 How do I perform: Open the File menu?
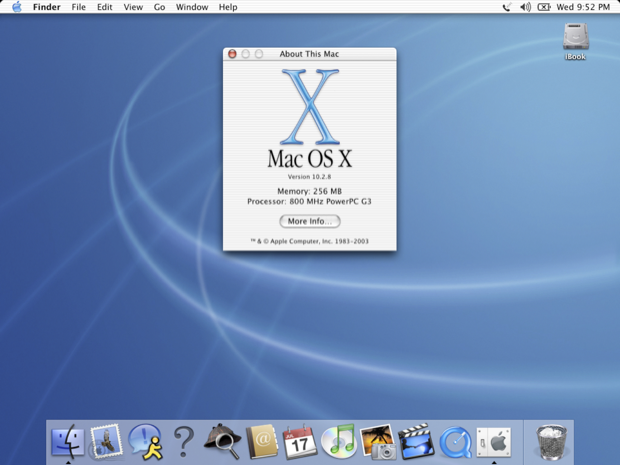pyautogui.click(x=79, y=7)
